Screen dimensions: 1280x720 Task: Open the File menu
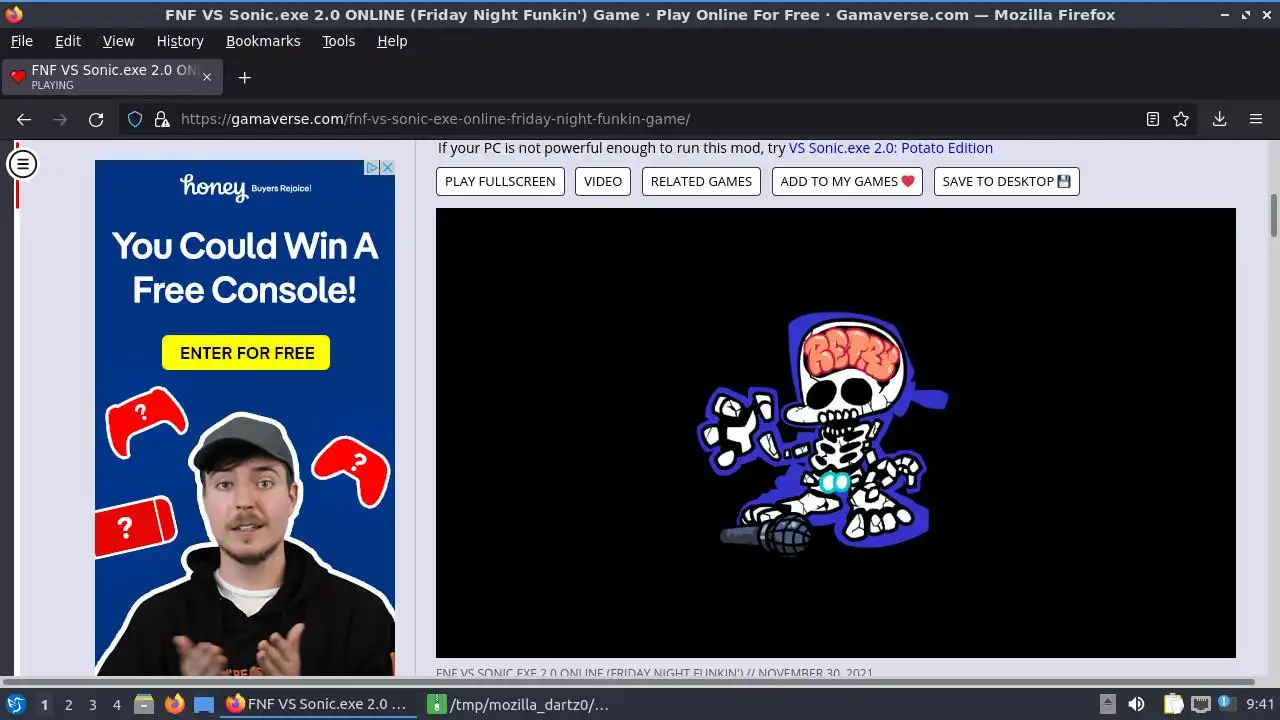coord(21,41)
